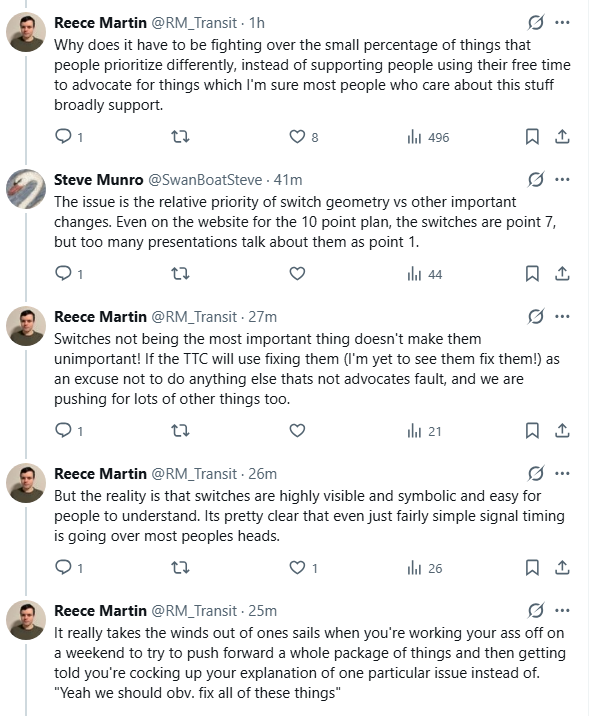Viewport: 613px width, 716px height.
Task: Share the first tweet from Reece Martin
Action: point(562,137)
